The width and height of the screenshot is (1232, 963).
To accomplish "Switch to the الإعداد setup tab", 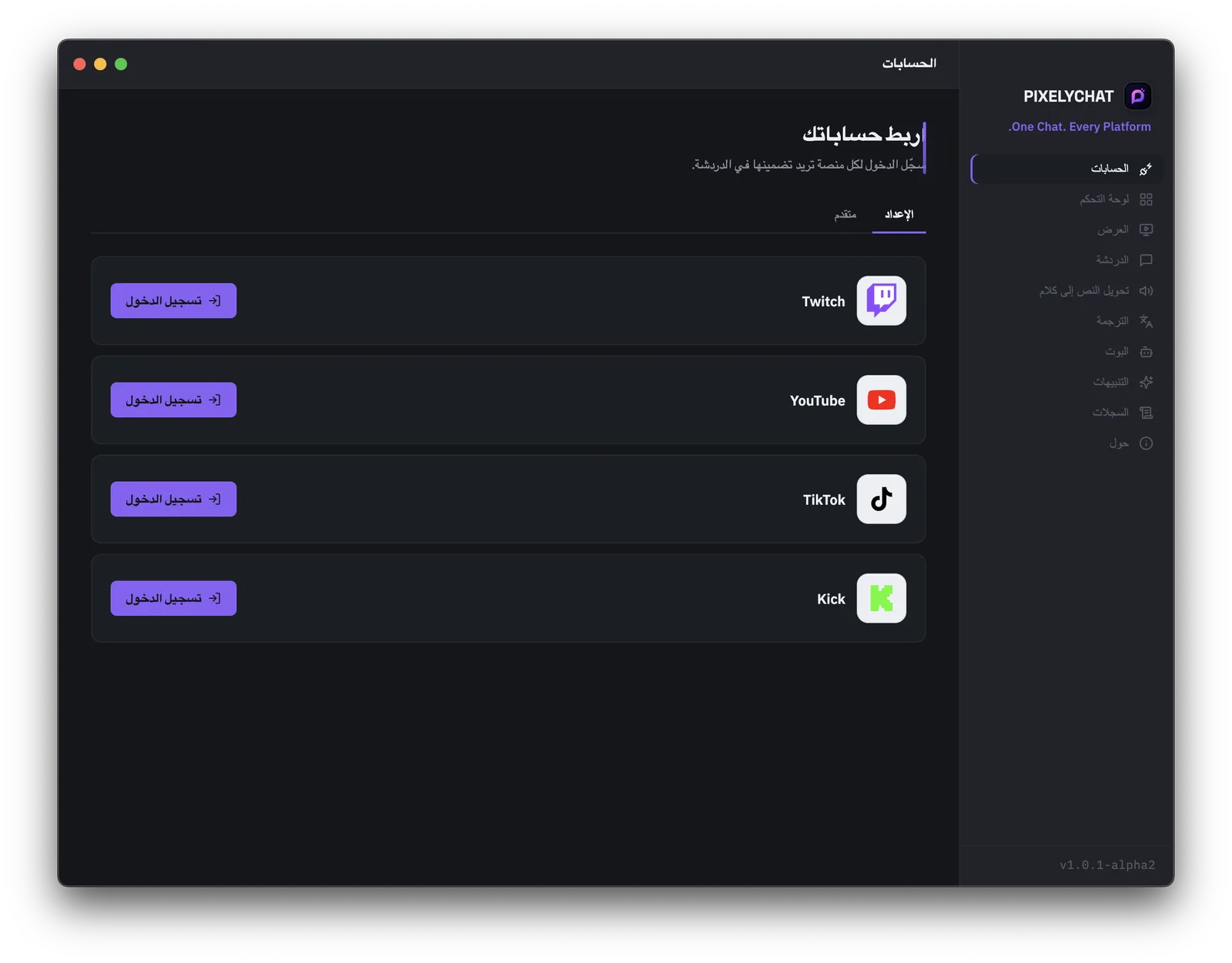I will pyautogui.click(x=899, y=215).
